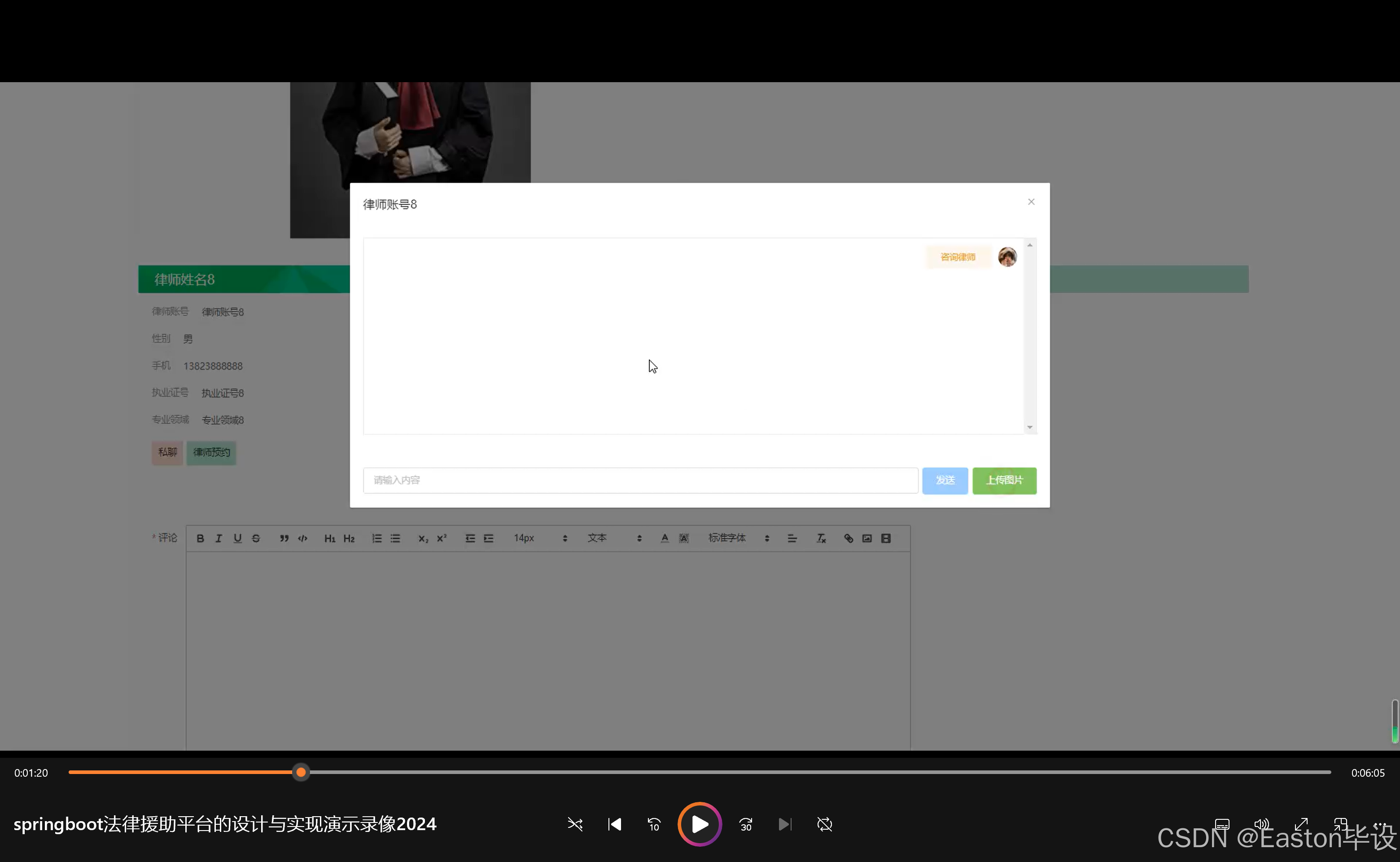1400x862 pixels.
Task: Close the 律师账号8 chat dialog
Action: 1031,202
